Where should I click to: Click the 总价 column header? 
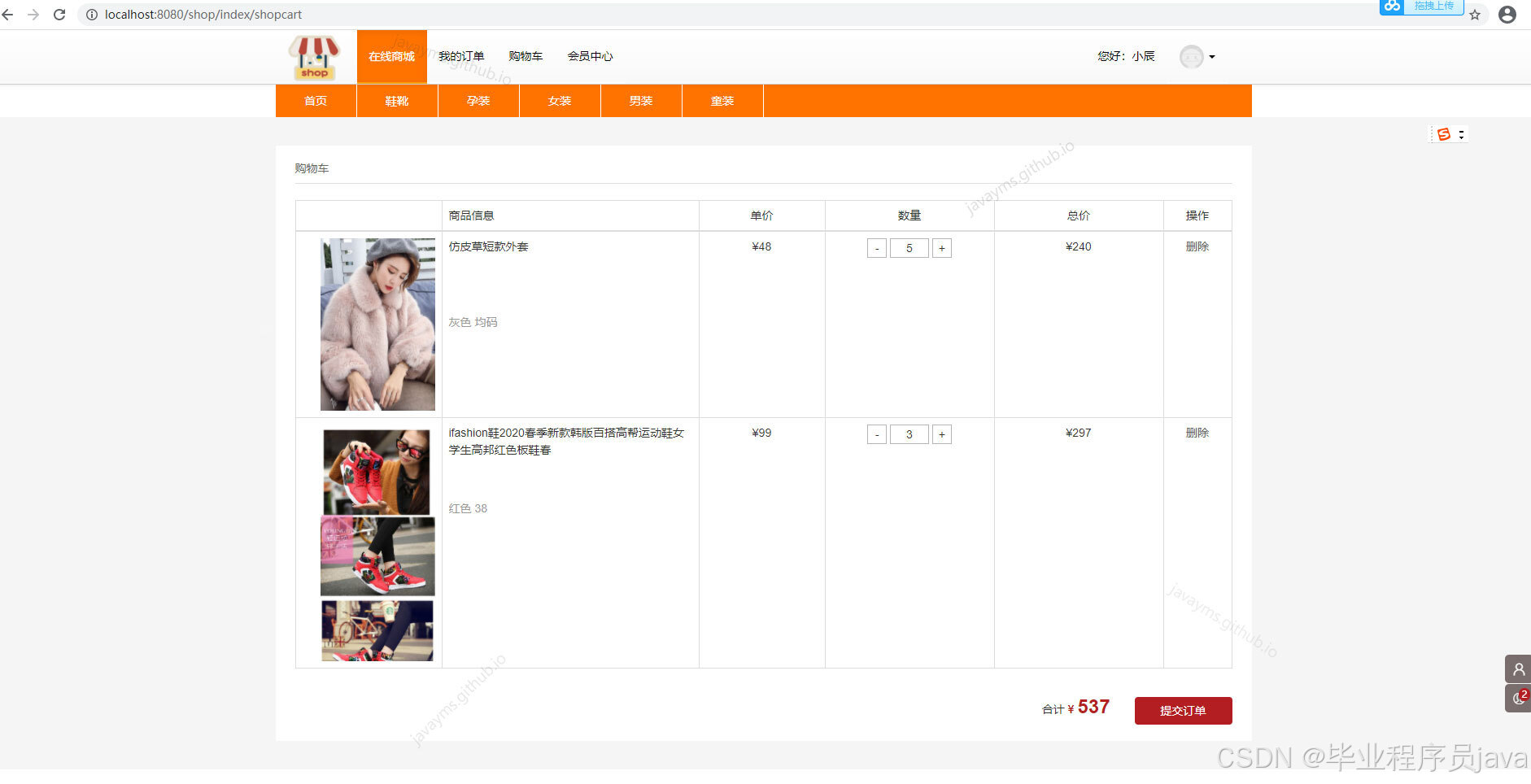pyautogui.click(x=1079, y=216)
